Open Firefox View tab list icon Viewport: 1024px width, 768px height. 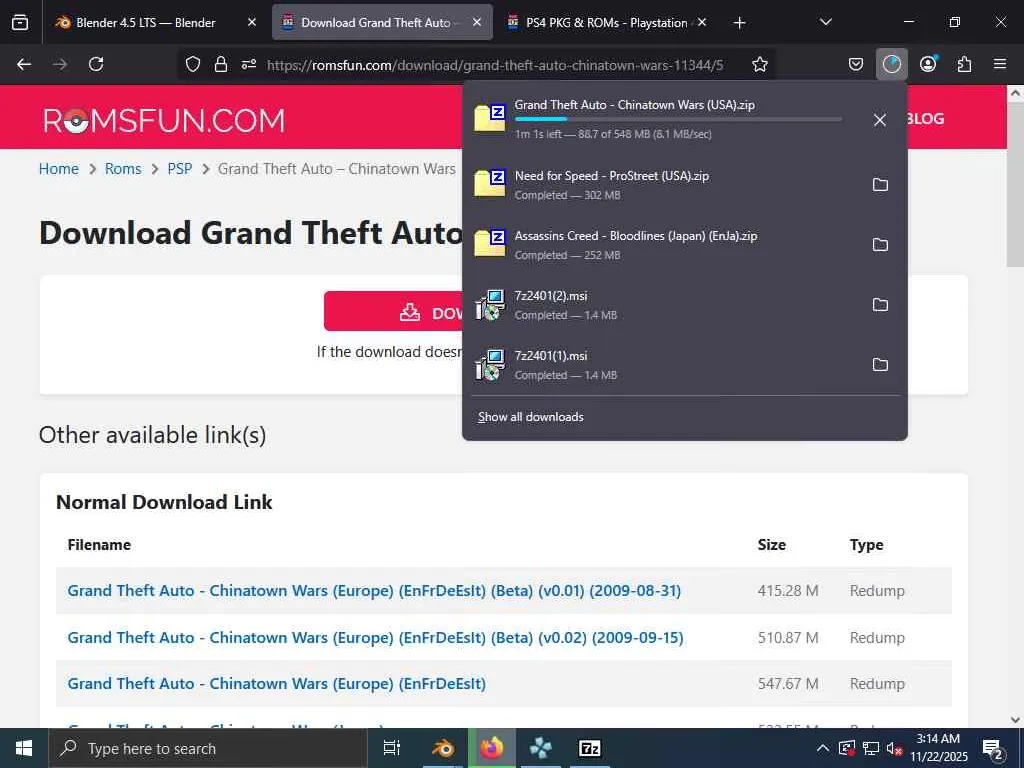[20, 22]
